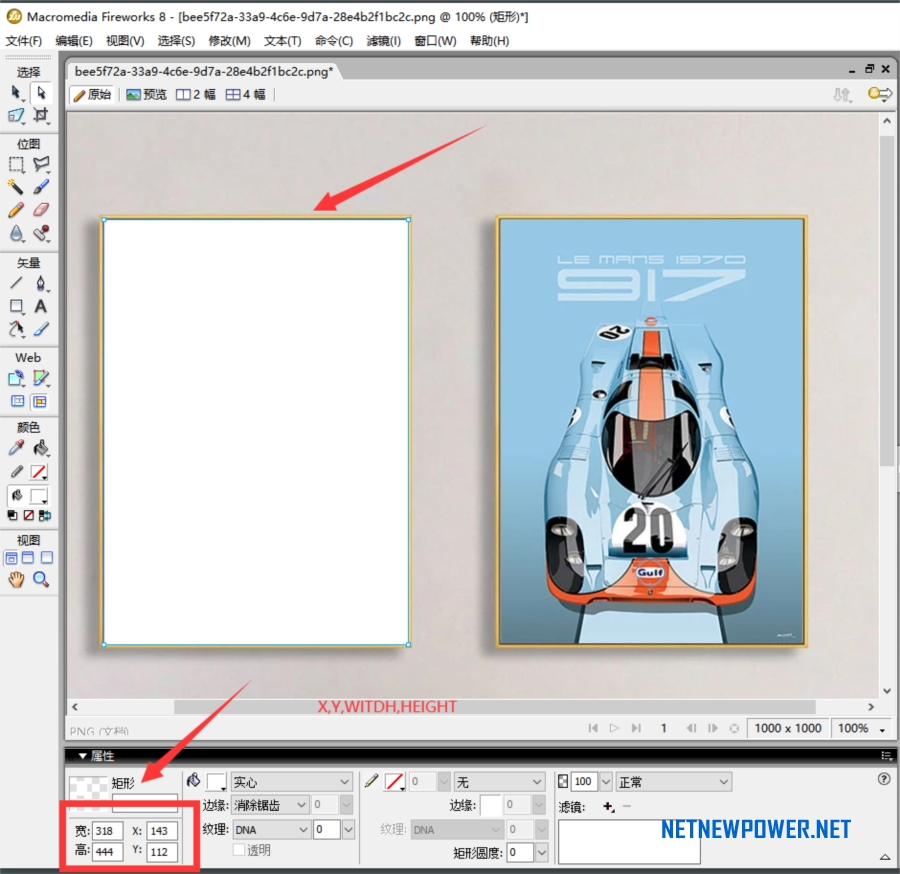Open the opacity 100 slider dropdown
This screenshot has width=900, height=874.
[606, 782]
